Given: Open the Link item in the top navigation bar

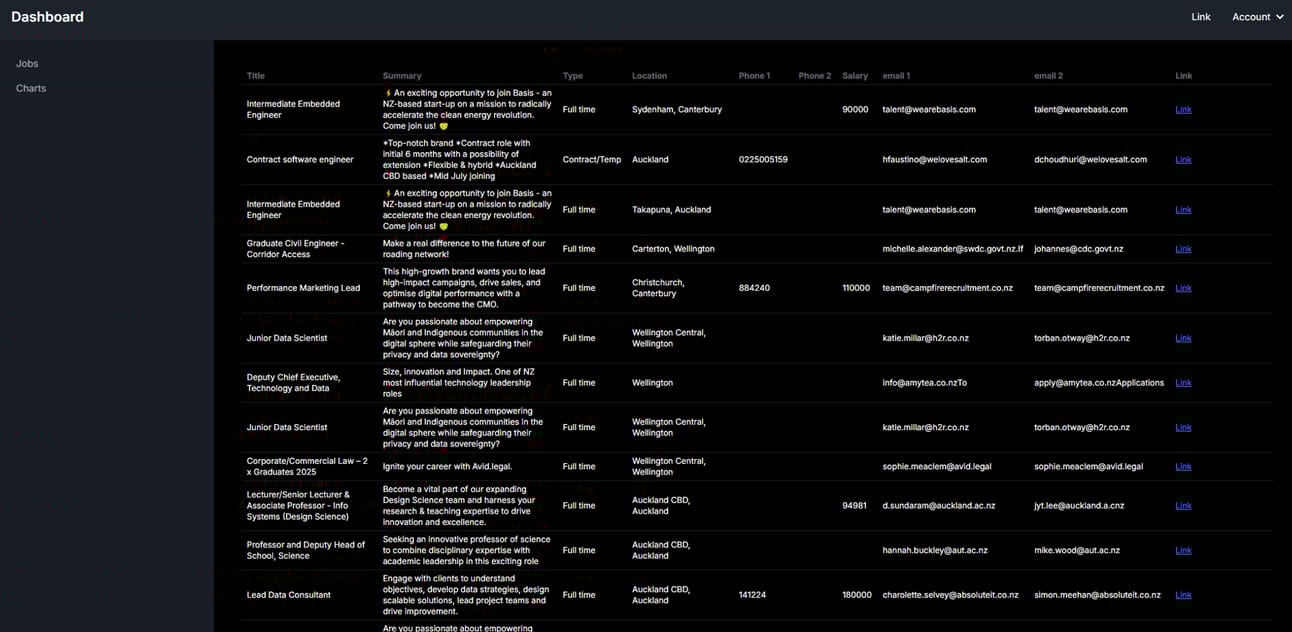Looking at the screenshot, I should click(x=1201, y=17).
